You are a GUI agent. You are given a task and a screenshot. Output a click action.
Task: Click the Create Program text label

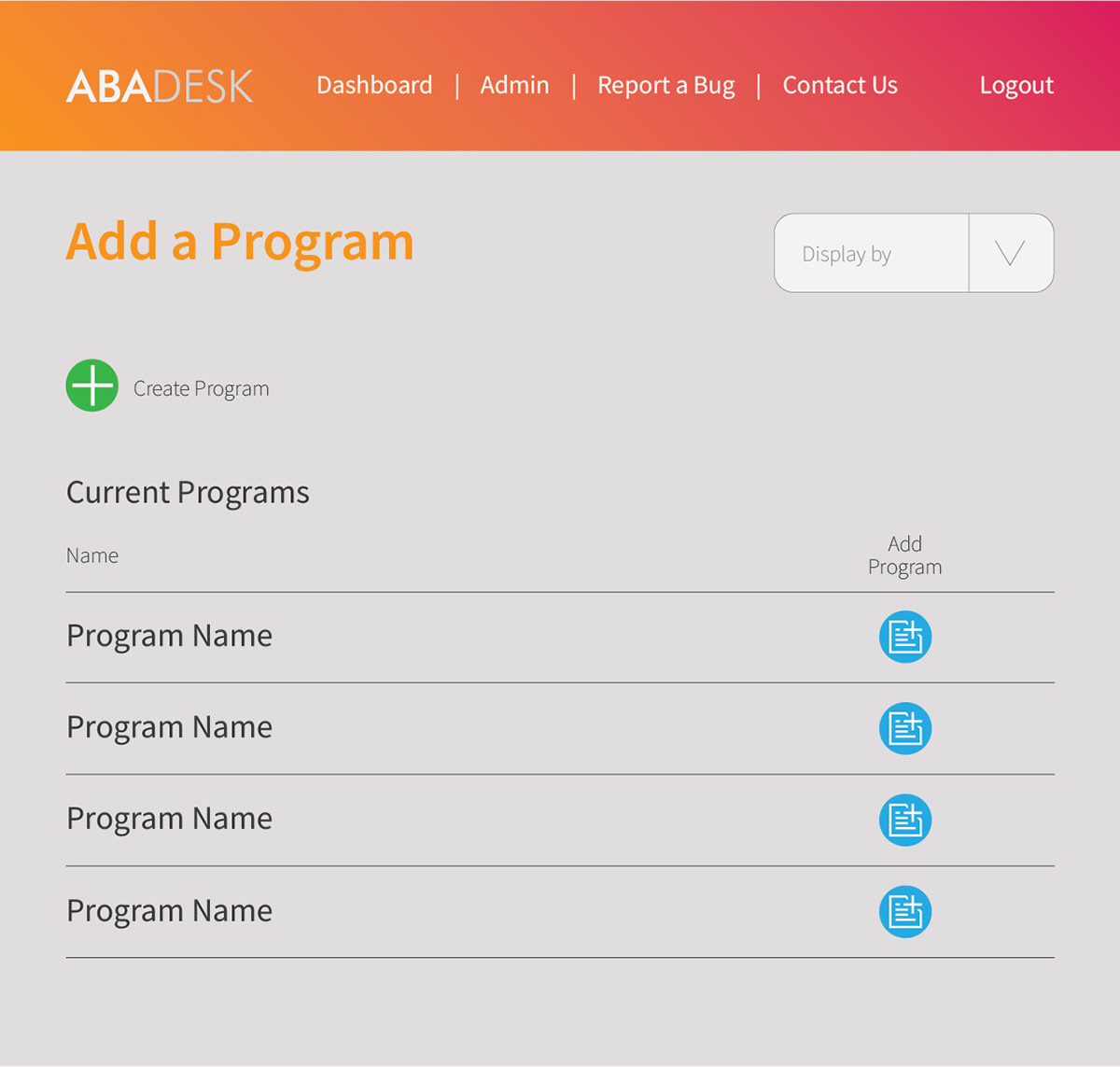coord(201,388)
